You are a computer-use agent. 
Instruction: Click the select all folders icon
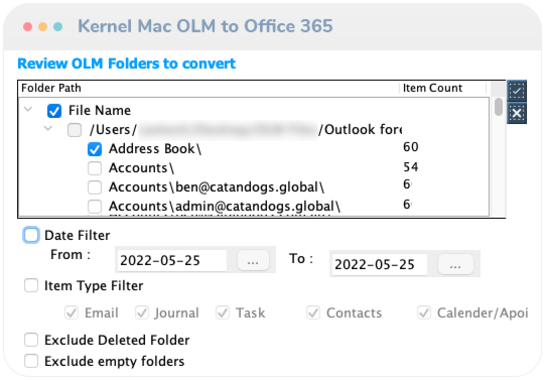point(517,91)
